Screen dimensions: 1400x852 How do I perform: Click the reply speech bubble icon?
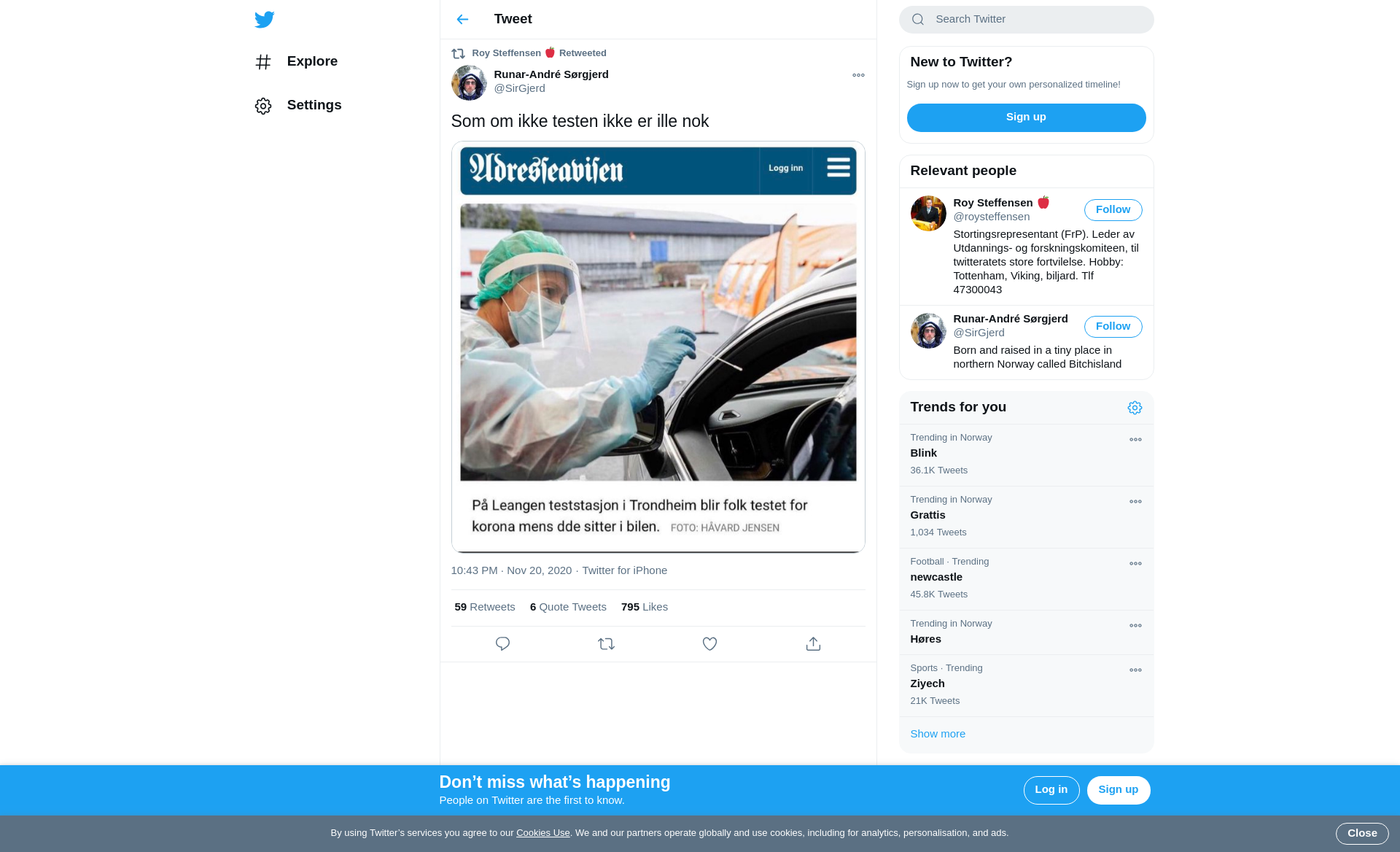pyautogui.click(x=502, y=644)
